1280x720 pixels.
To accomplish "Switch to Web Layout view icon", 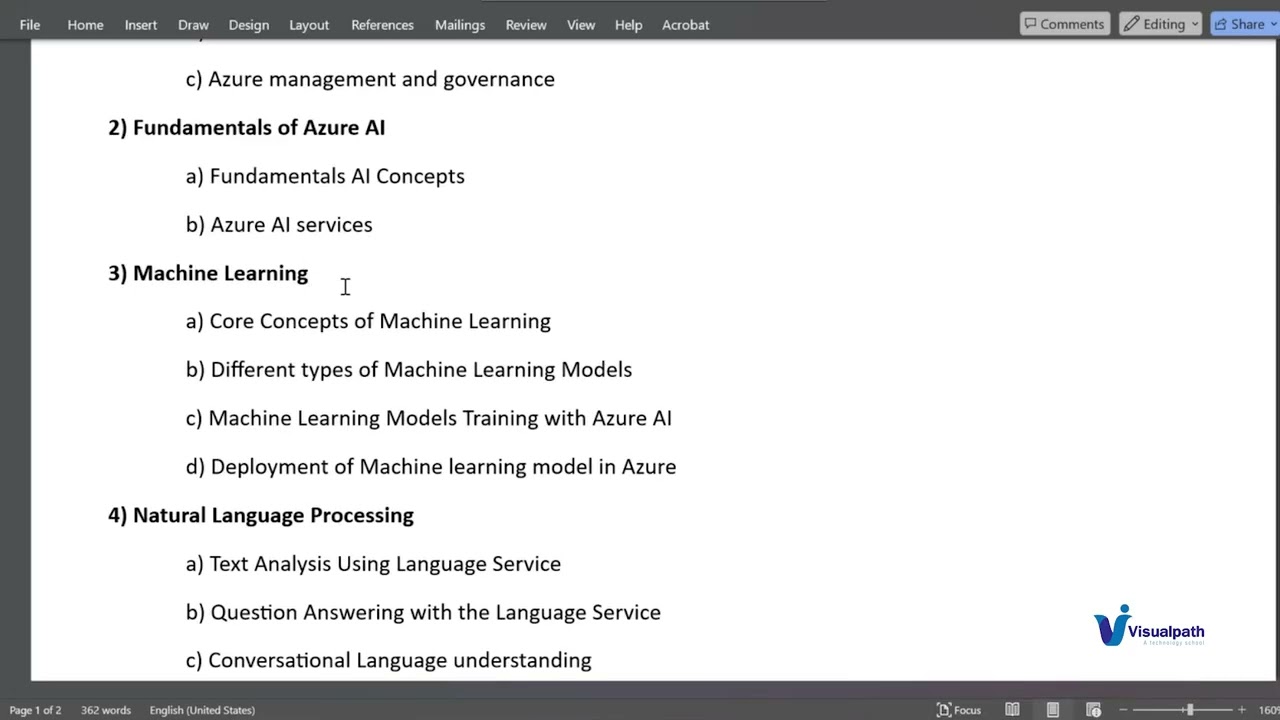I will point(1093,710).
